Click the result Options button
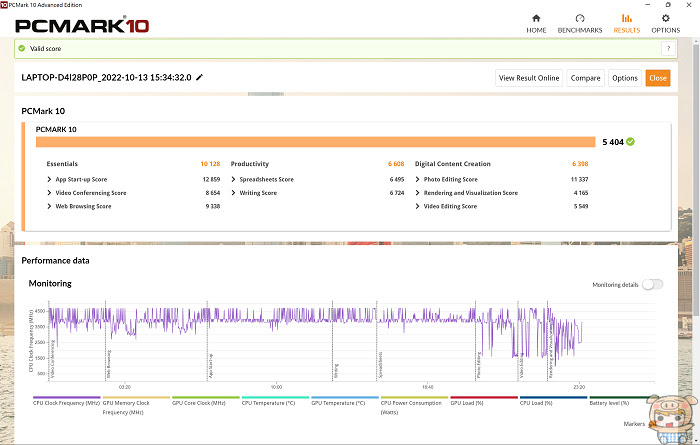Image resolution: width=700 pixels, height=445 pixels. click(x=625, y=78)
